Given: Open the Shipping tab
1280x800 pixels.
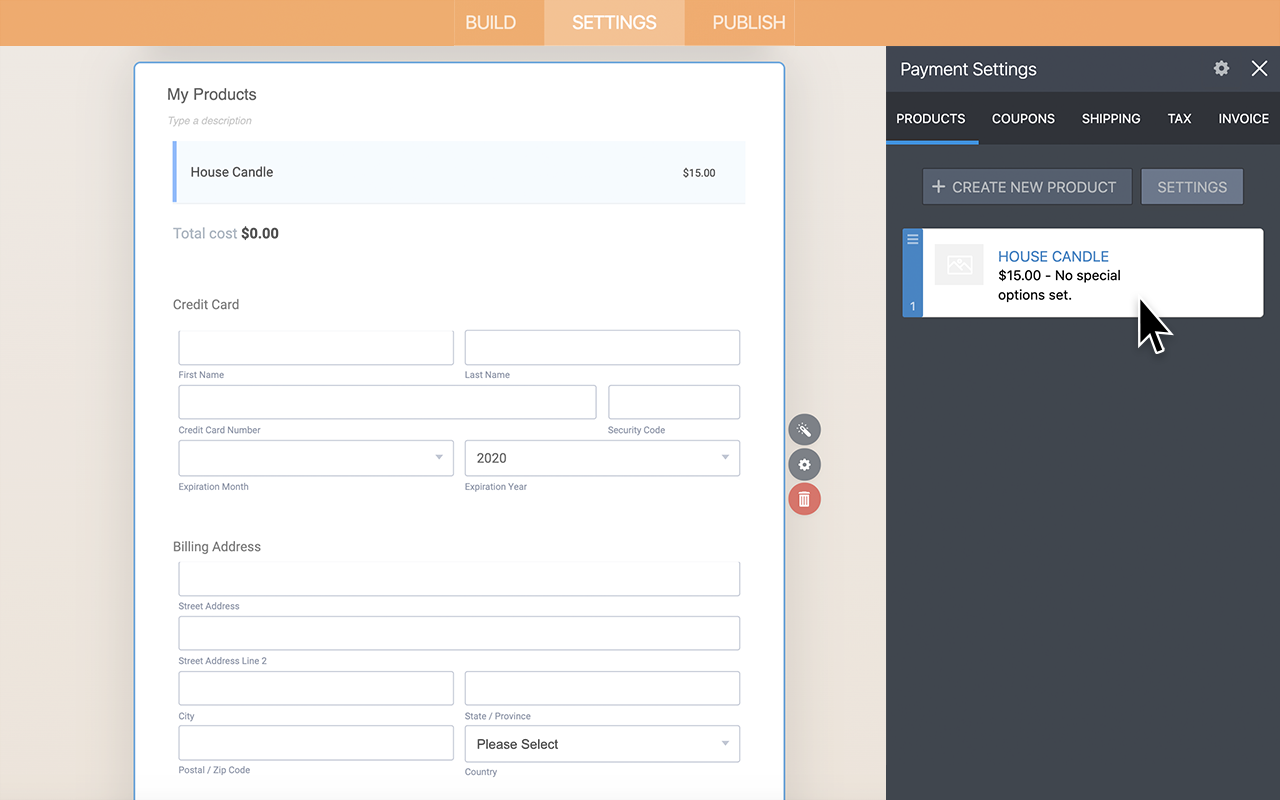Looking at the screenshot, I should click(1110, 118).
